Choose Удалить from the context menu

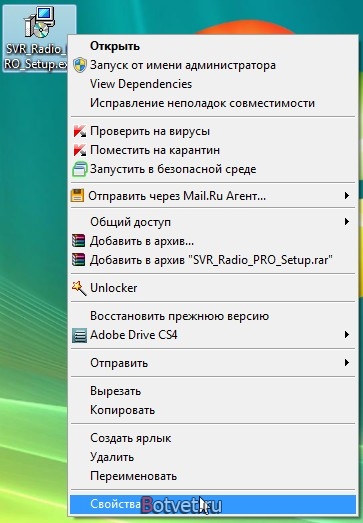[213, 457]
